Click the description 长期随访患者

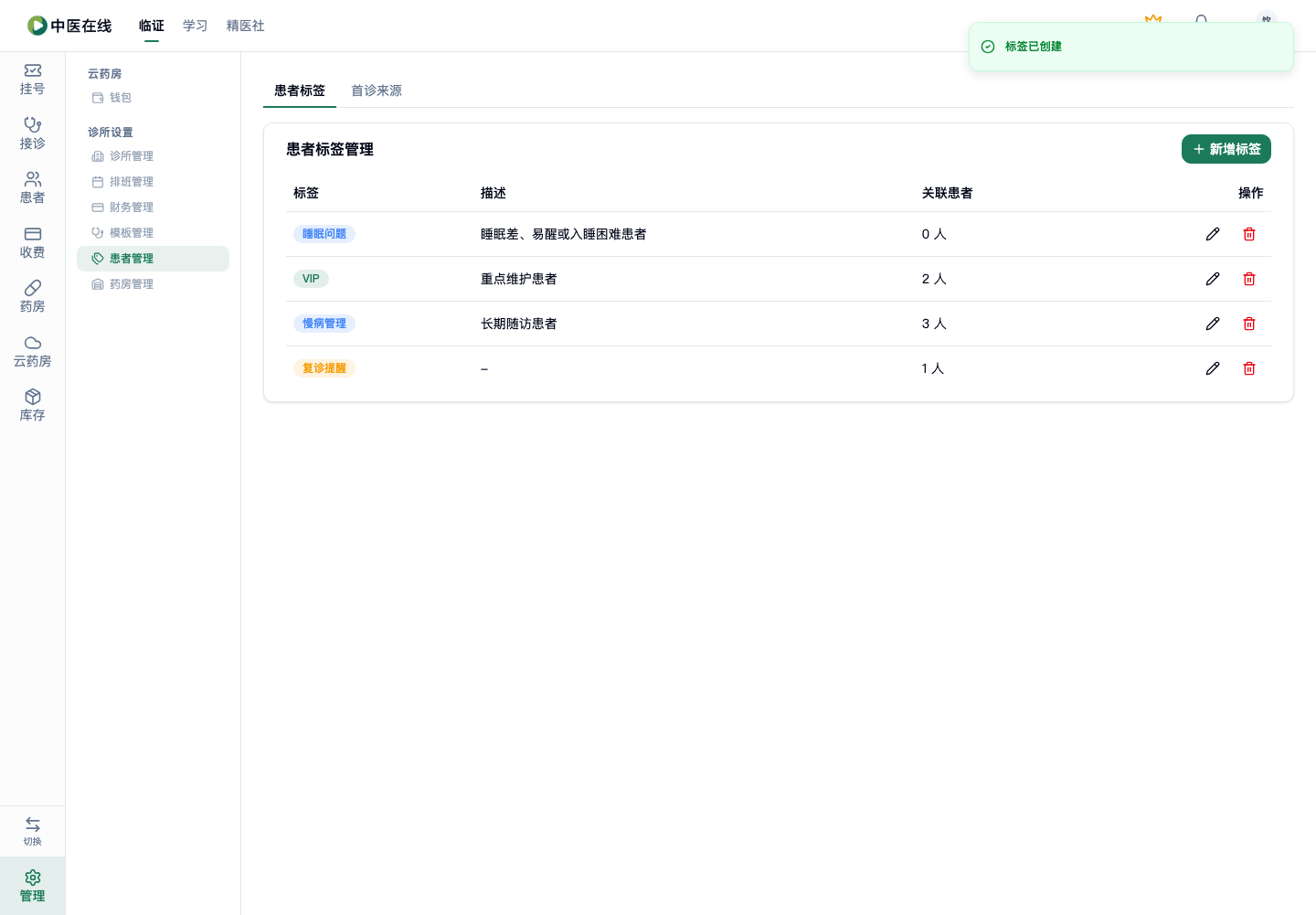[x=519, y=324]
